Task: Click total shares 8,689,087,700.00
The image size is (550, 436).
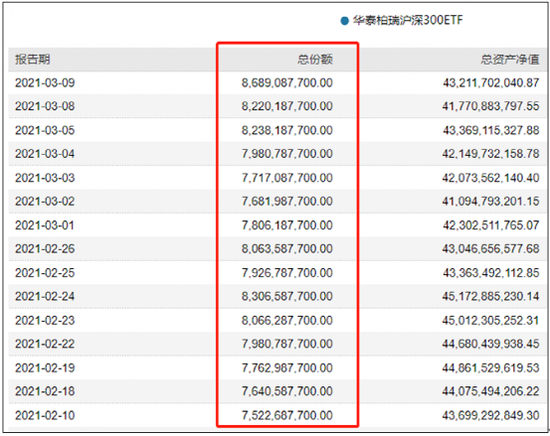Action: point(287,83)
